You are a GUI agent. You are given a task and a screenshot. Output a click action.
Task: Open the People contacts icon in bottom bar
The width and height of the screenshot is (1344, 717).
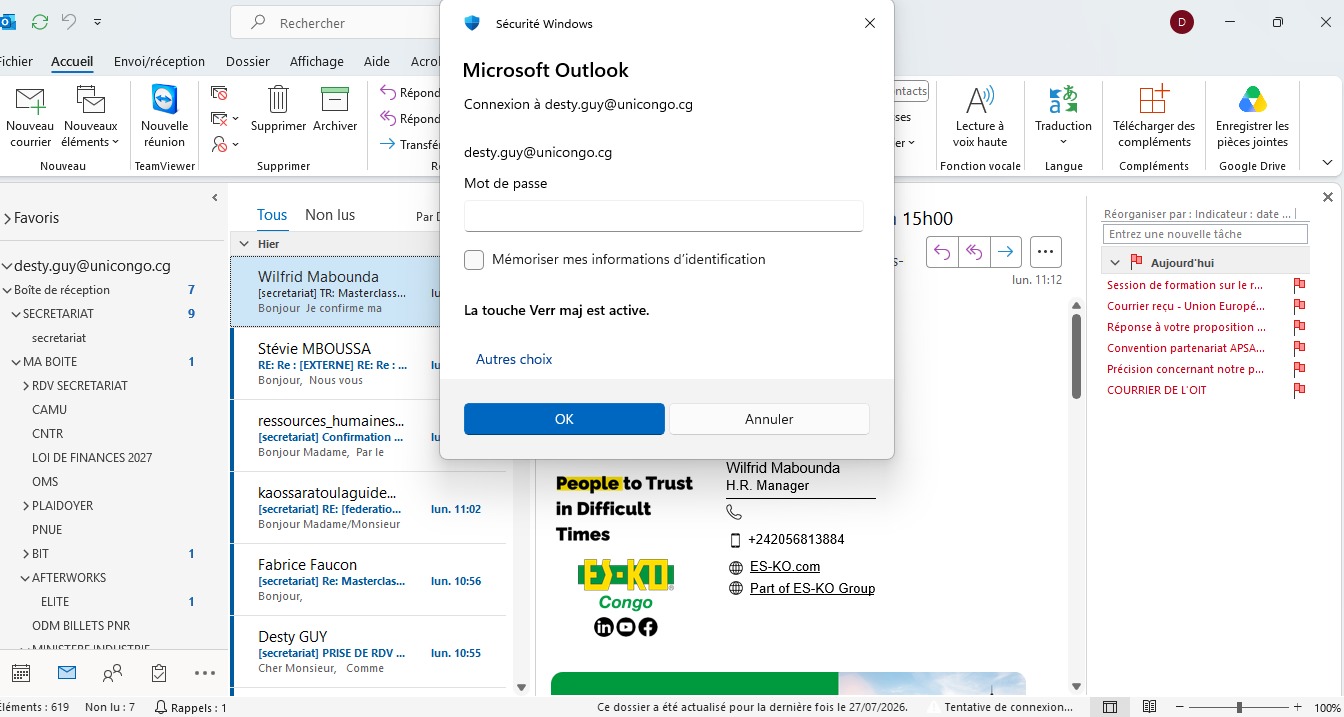point(113,673)
